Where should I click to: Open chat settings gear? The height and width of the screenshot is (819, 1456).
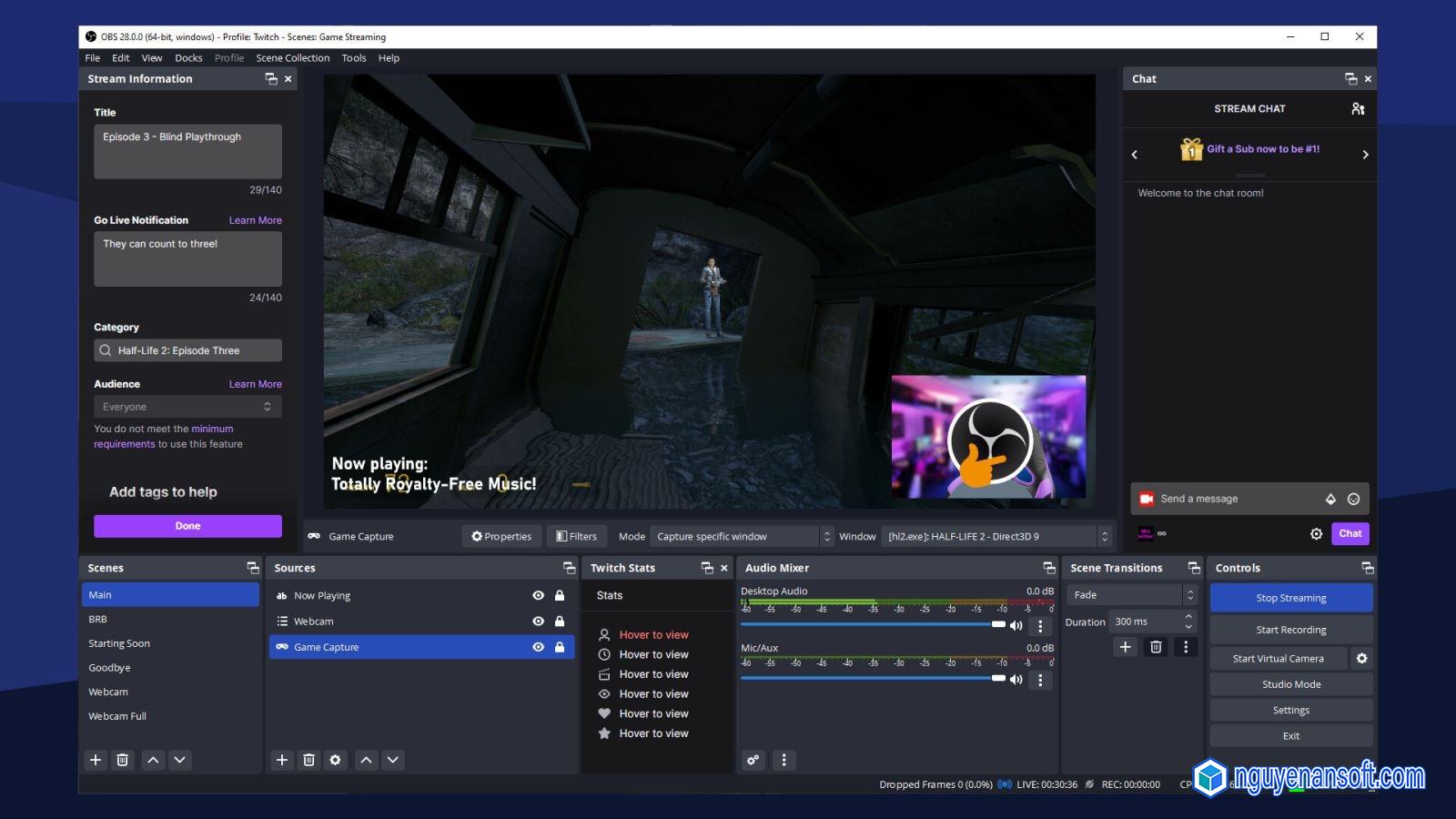(x=1316, y=534)
